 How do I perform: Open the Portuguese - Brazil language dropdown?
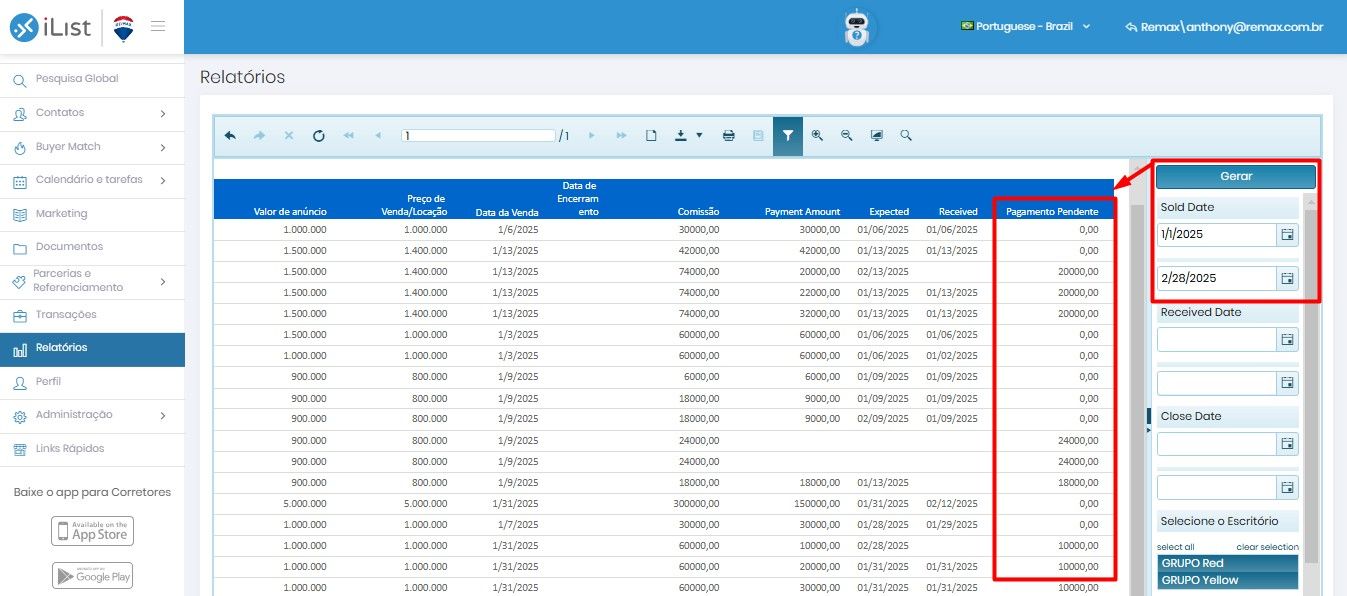[1025, 27]
